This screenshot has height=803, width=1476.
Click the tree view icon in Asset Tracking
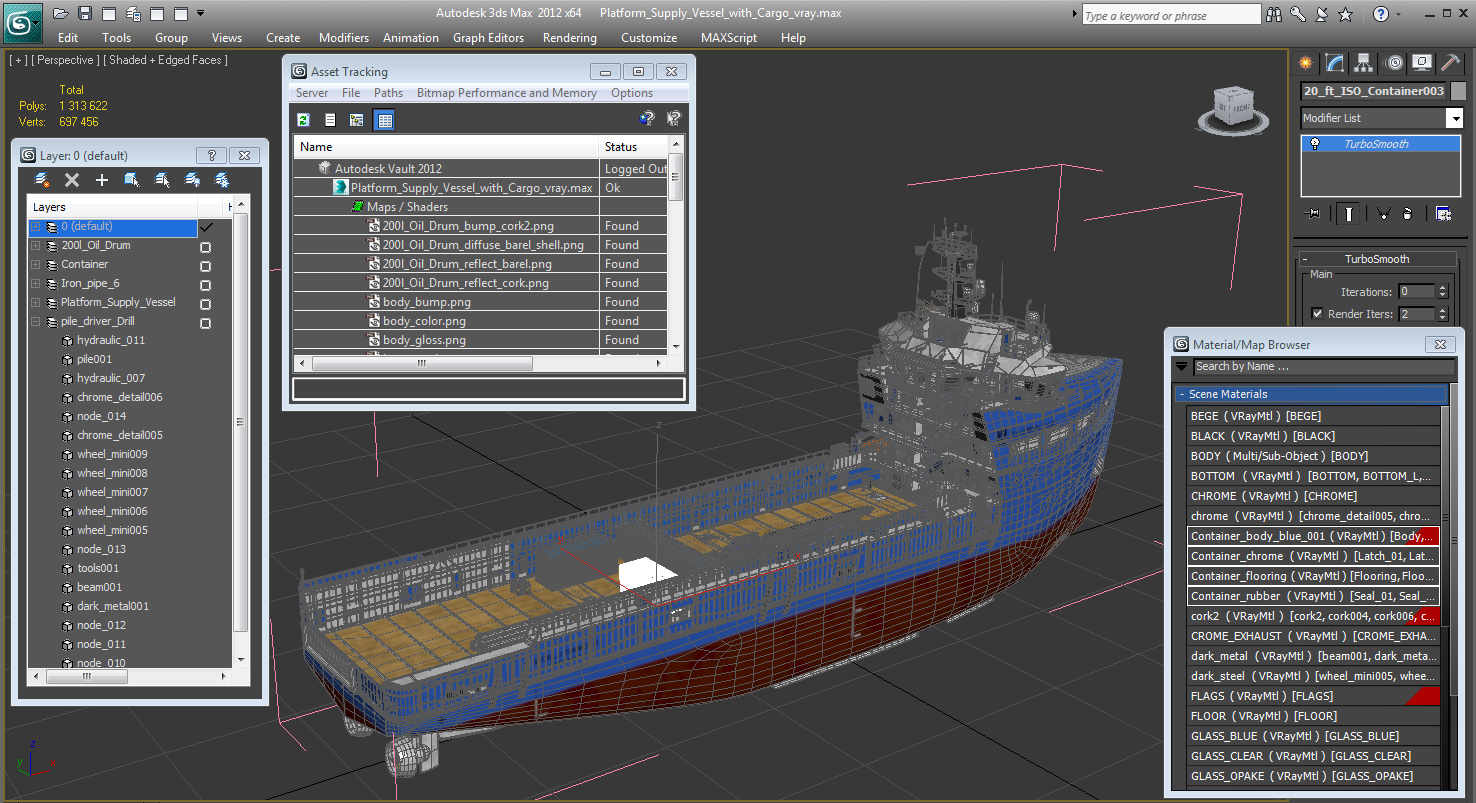coord(356,120)
